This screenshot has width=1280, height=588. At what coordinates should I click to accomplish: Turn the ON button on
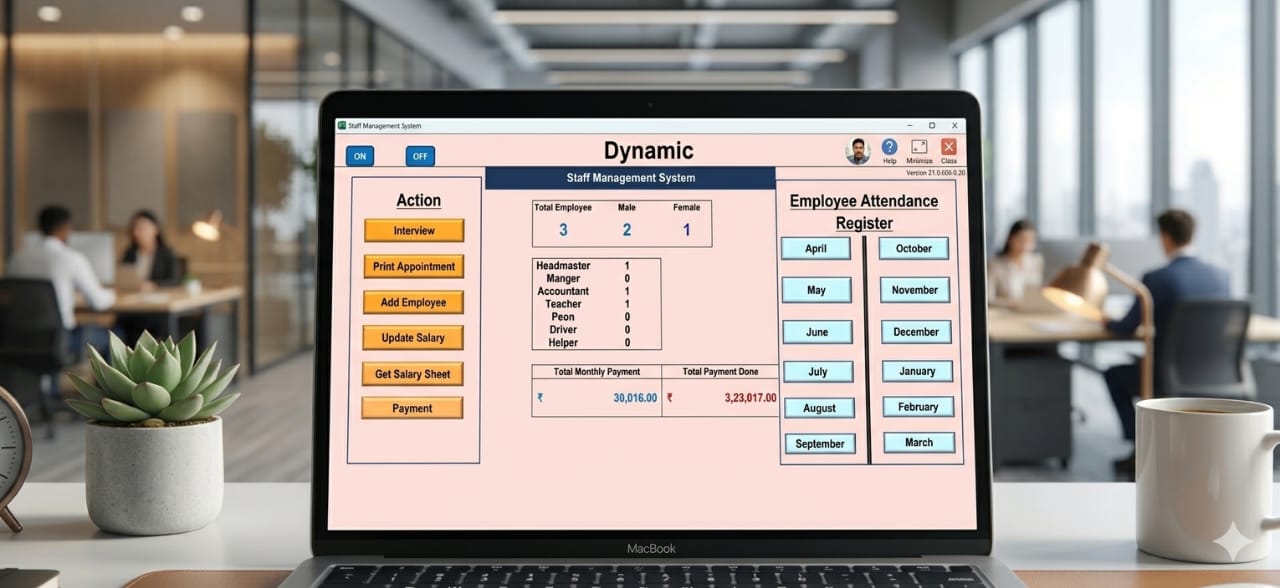coord(359,155)
